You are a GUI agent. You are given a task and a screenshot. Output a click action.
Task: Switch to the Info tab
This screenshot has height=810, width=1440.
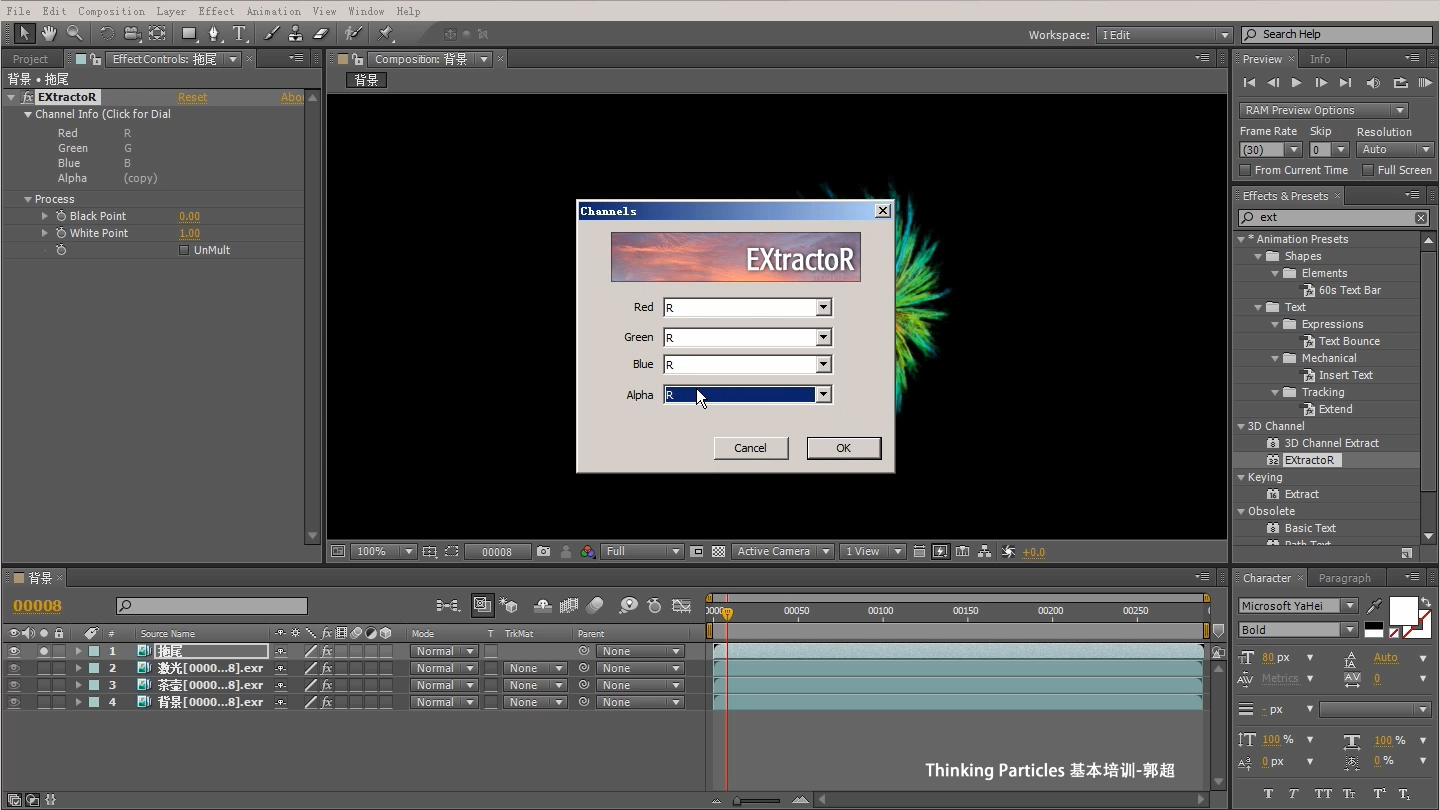[1320, 59]
